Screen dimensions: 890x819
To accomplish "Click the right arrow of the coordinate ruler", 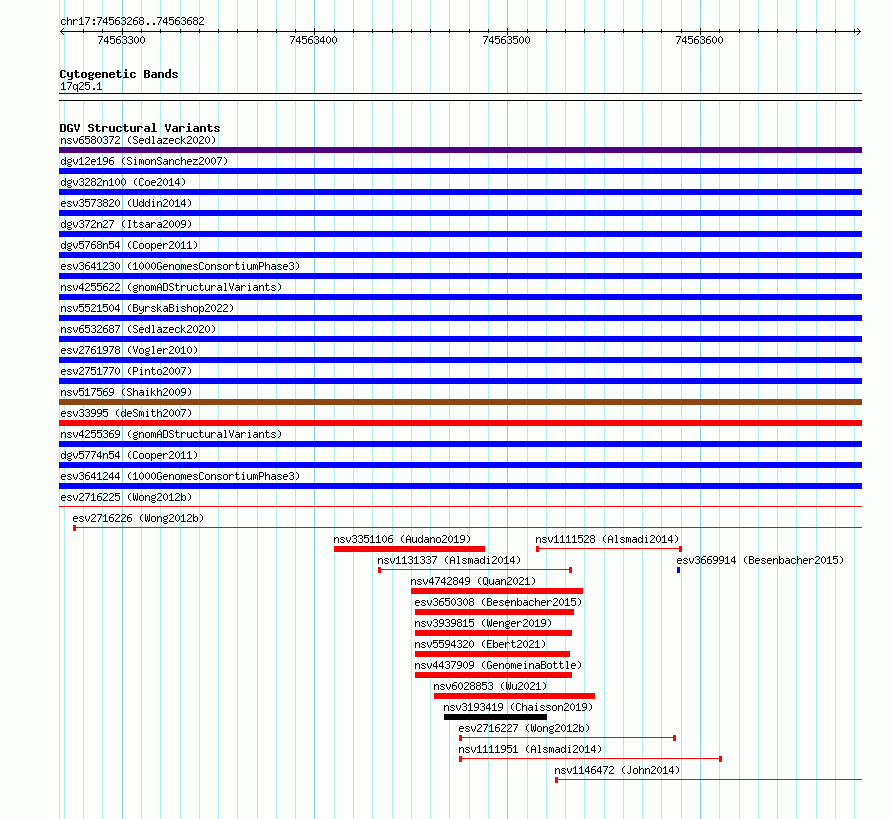I will [x=858, y=32].
